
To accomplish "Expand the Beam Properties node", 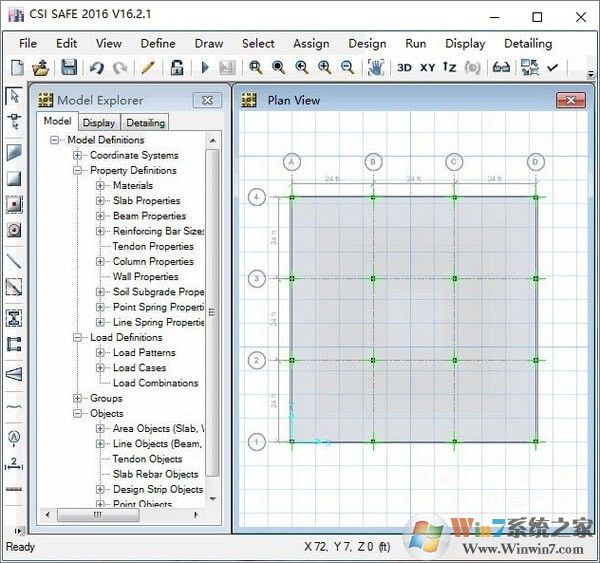I will (x=100, y=216).
